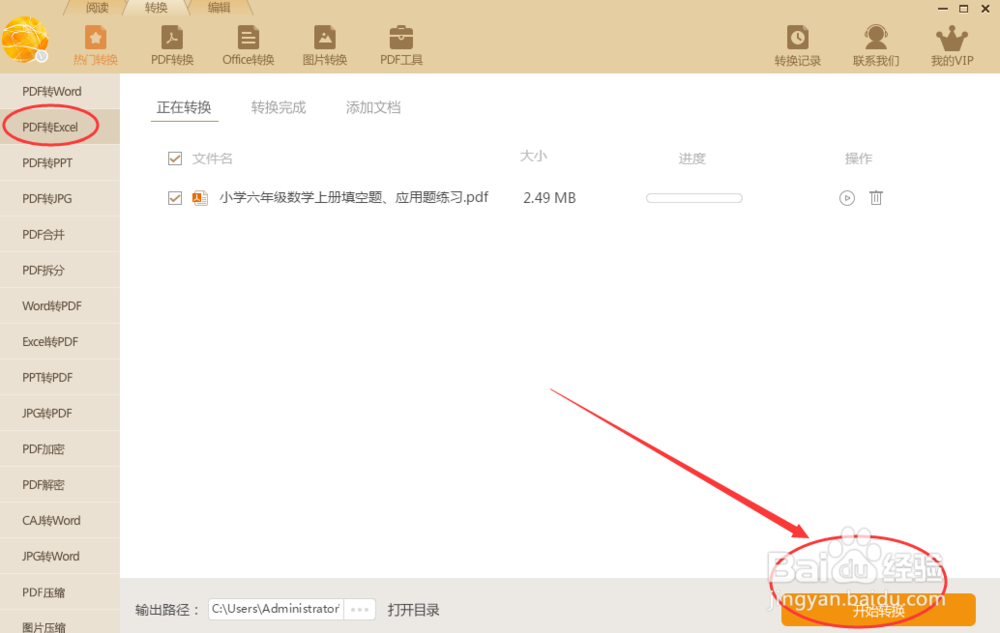The height and width of the screenshot is (633, 1000).
Task: Click the 输出路径 path input field
Action: [x=276, y=609]
